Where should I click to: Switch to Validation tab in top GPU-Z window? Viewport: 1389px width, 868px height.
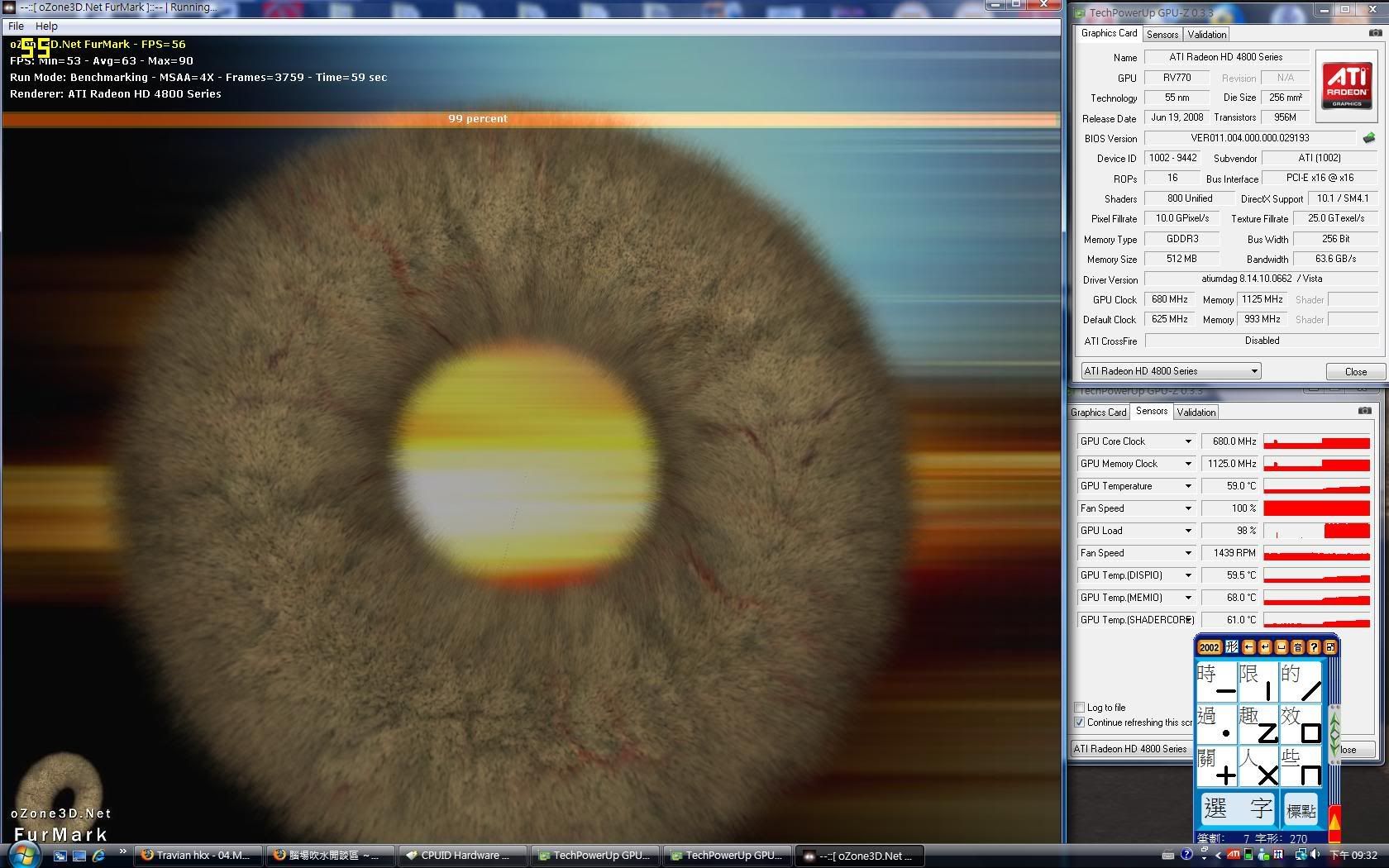click(1206, 35)
